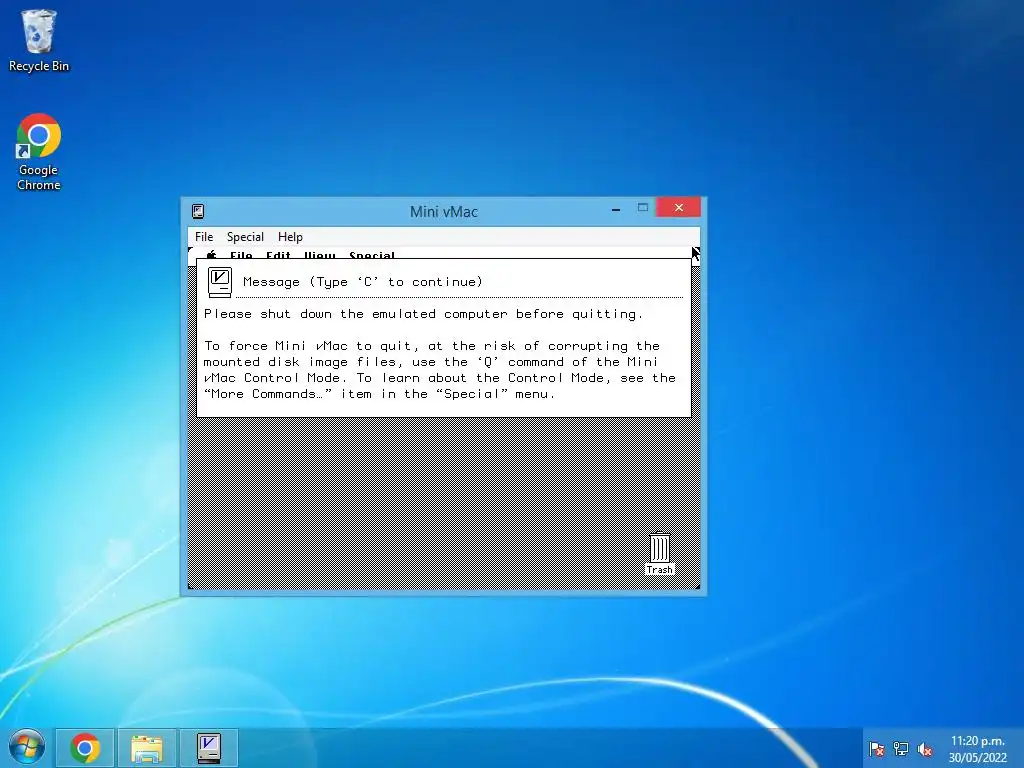
Task: Open the Apple menu in emulated Mac
Action: point(212,255)
